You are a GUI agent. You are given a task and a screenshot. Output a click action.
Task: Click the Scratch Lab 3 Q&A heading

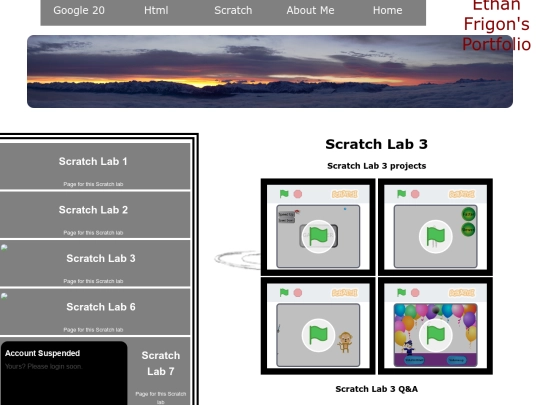click(376, 389)
